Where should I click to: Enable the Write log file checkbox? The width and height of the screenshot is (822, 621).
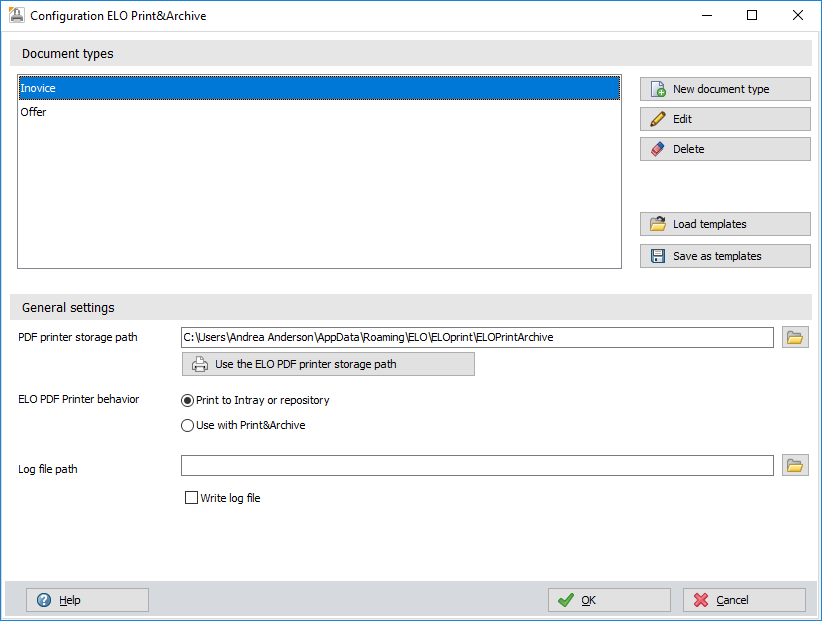[x=191, y=497]
